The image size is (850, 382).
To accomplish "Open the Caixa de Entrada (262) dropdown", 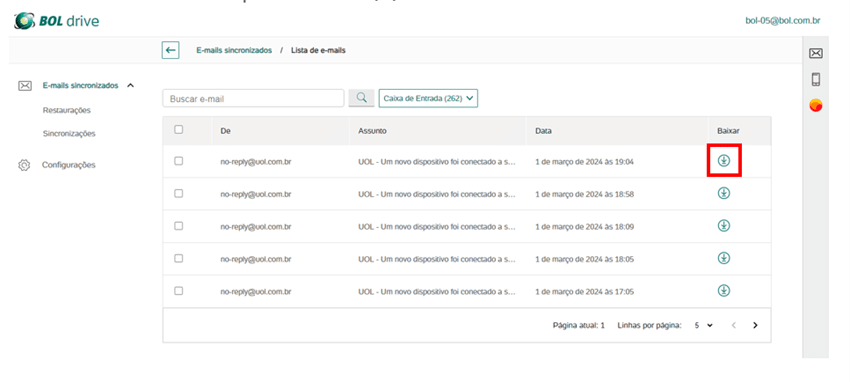I will (428, 99).
